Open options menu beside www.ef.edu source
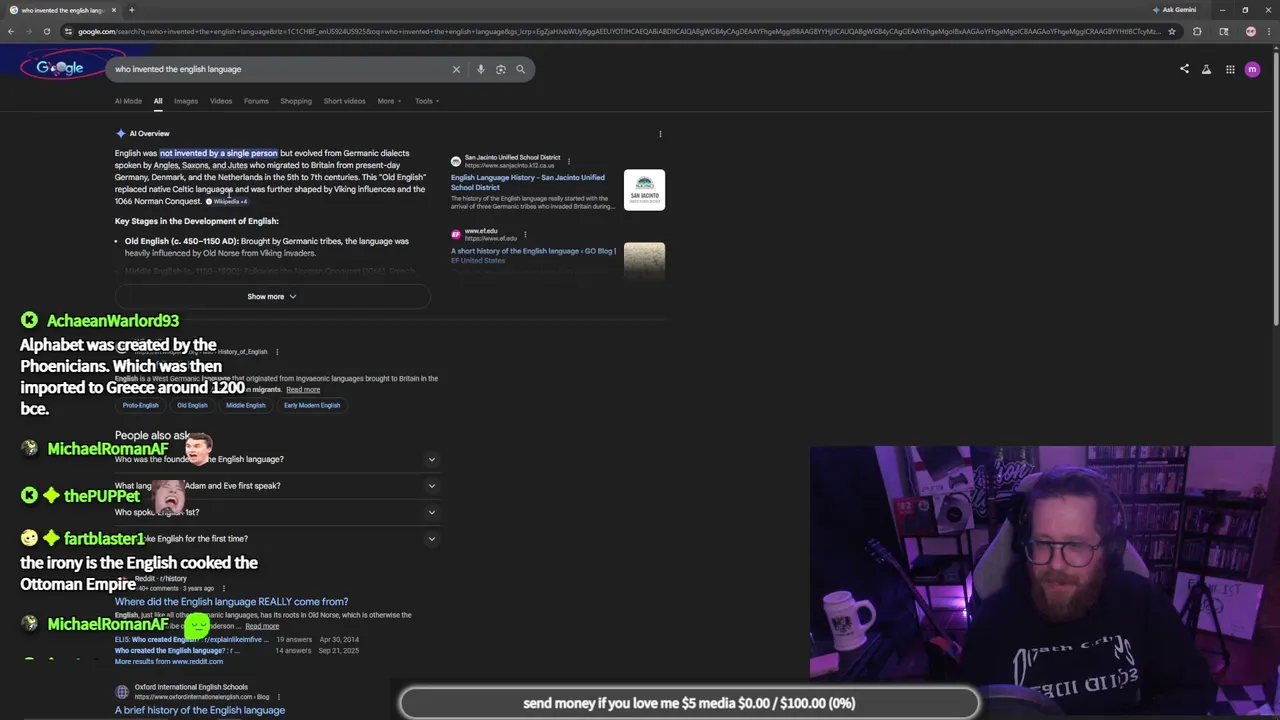Image resolution: width=1280 pixels, height=720 pixels. [525, 235]
